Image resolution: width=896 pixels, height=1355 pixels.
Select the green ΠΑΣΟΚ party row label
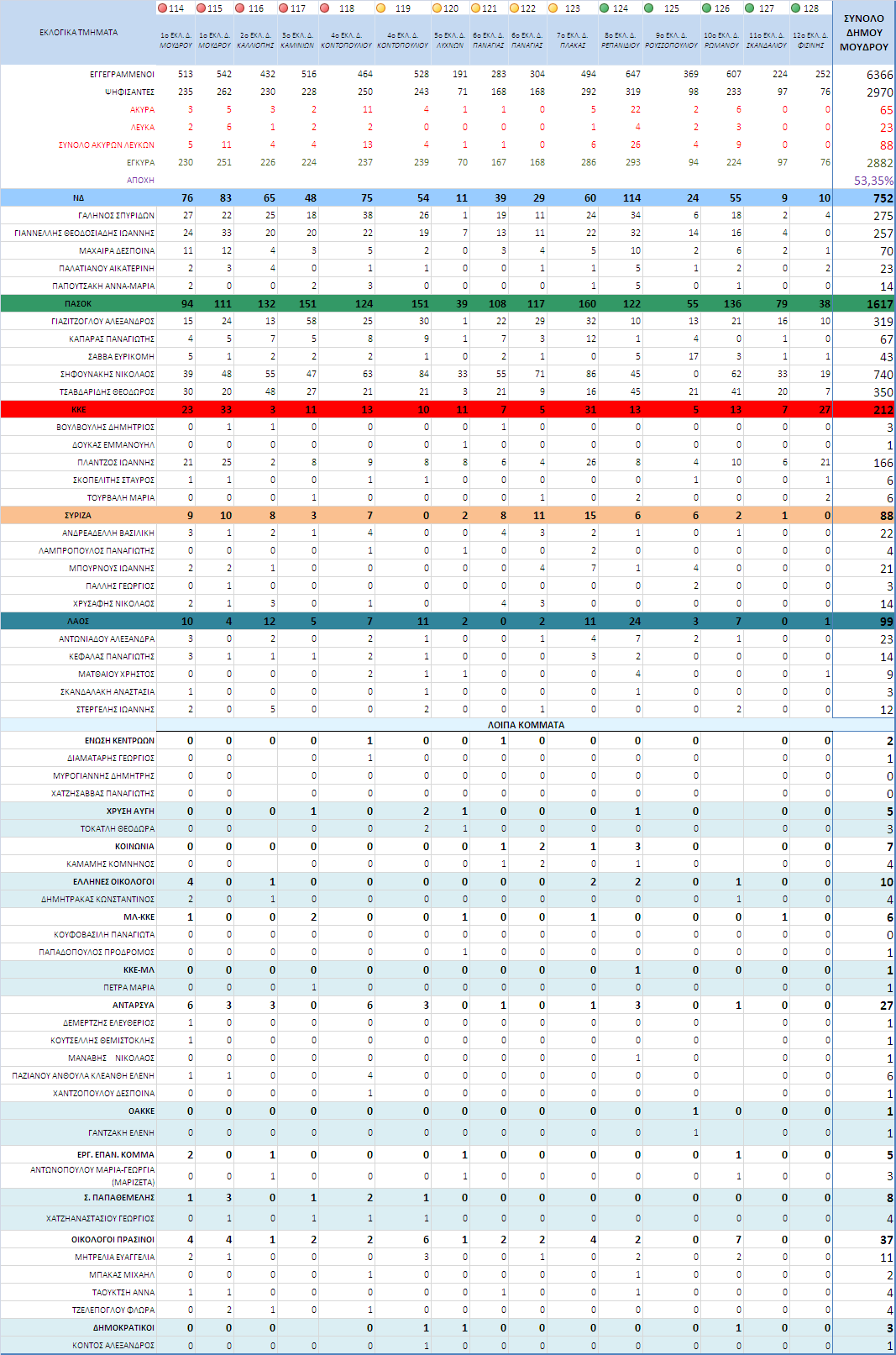78,303
